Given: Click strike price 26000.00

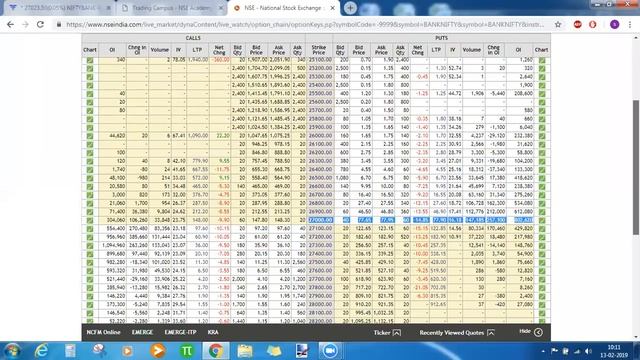Looking at the screenshot, I should pyautogui.click(x=320, y=136).
